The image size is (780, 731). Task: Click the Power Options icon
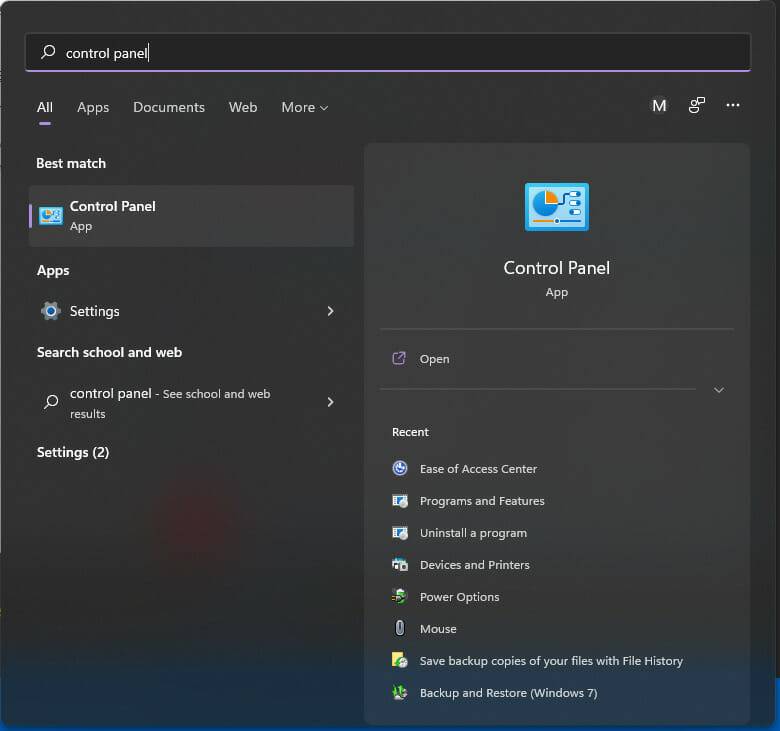(x=400, y=597)
